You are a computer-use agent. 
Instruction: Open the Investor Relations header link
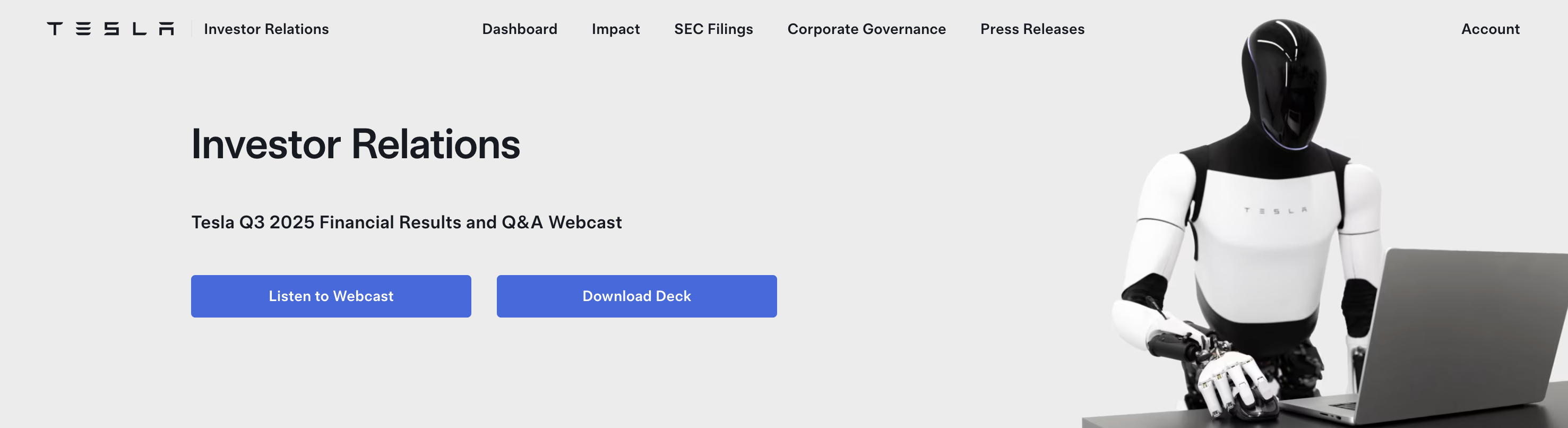point(266,29)
